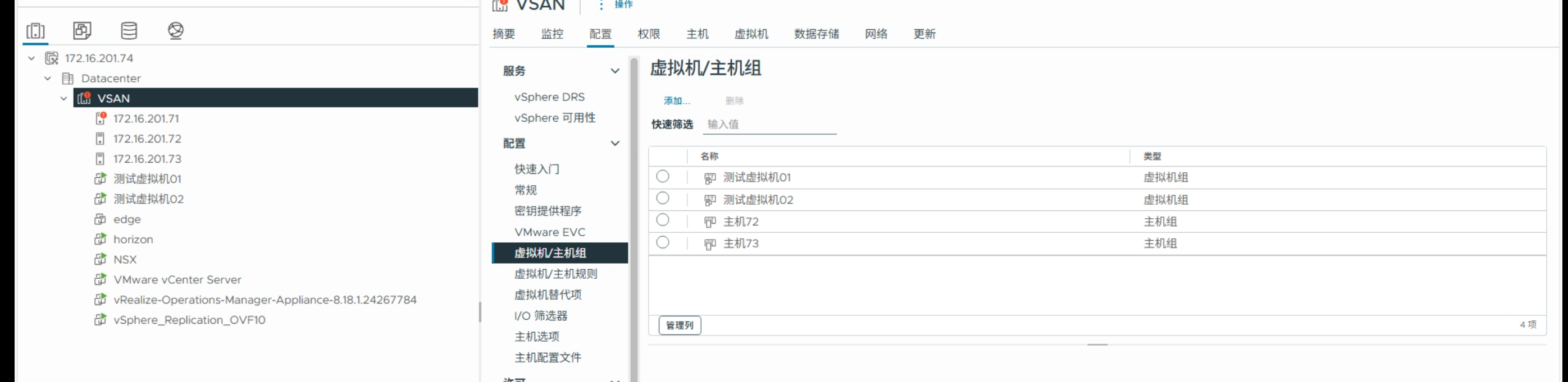Viewport: 1568px width, 382px height.
Task: Select radio button for 主机72 group
Action: coord(663,220)
